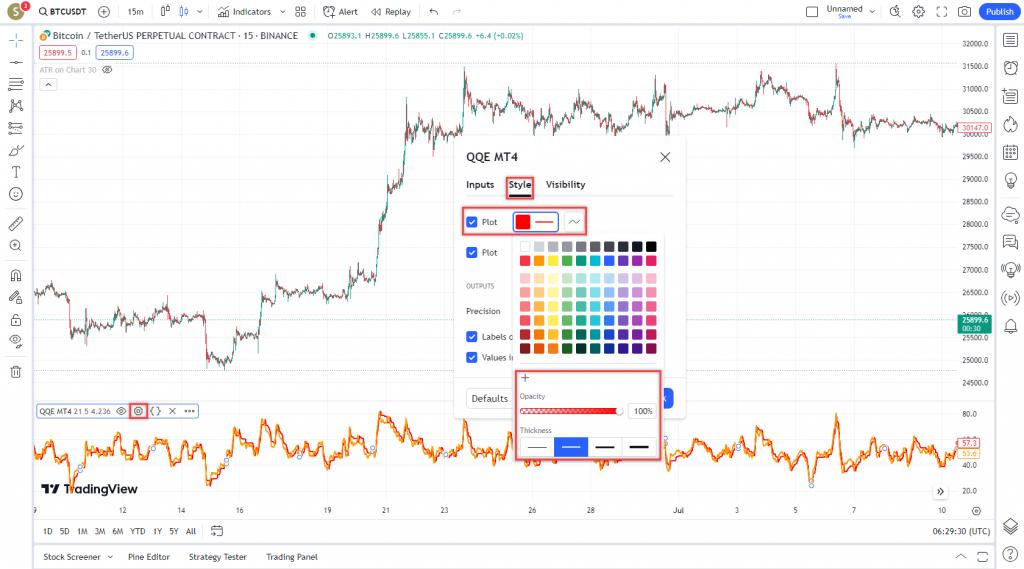The image size is (1024, 569).
Task: Open the Strategy Tester tab
Action: [217, 557]
